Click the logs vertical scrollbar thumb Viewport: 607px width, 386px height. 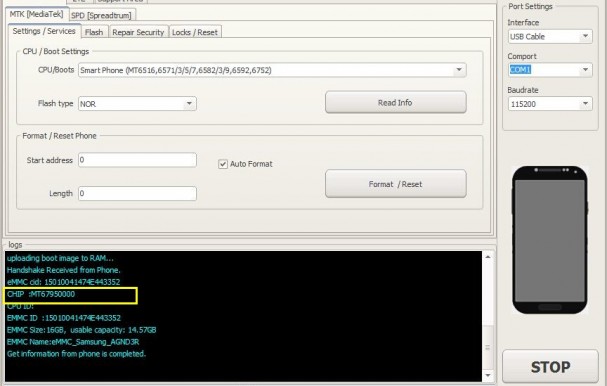click(488, 347)
